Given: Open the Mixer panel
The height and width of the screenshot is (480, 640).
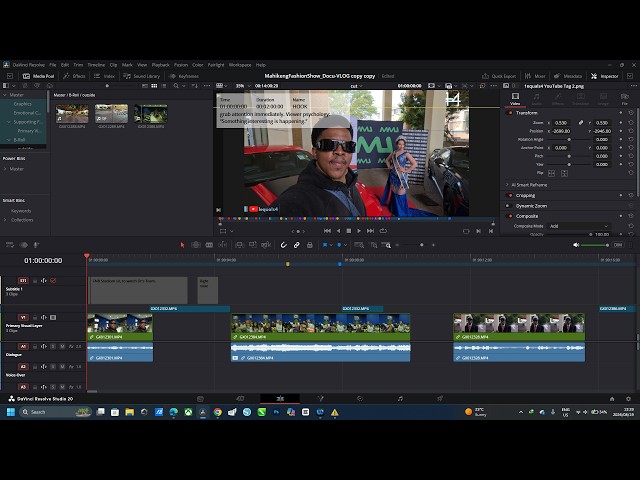Looking at the screenshot, I should point(535,76).
